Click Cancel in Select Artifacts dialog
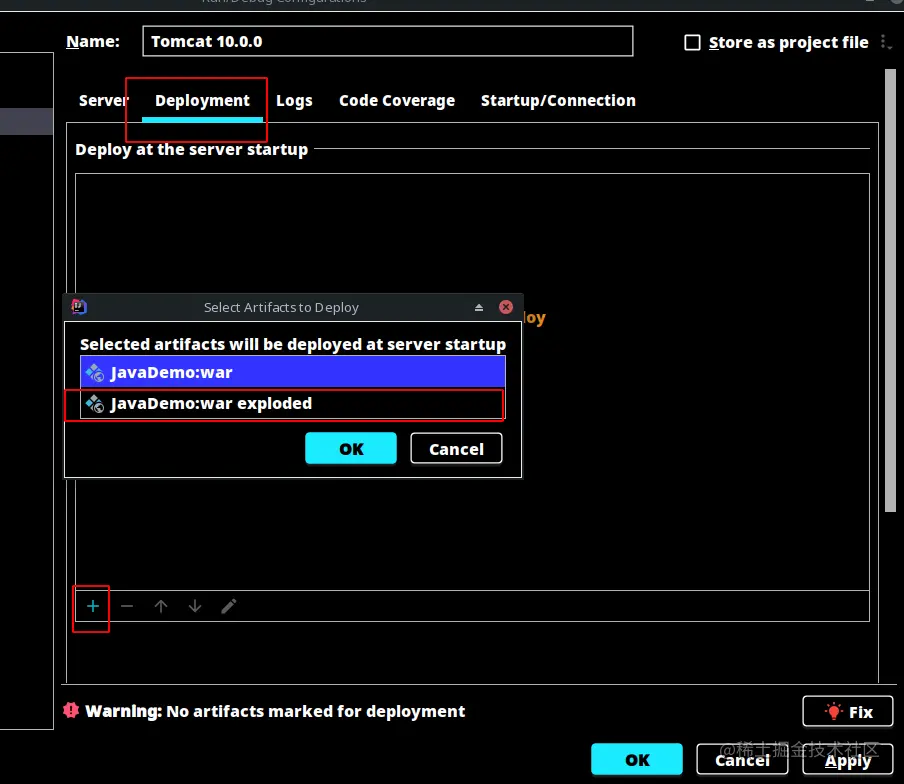The image size is (904, 784). 456,448
